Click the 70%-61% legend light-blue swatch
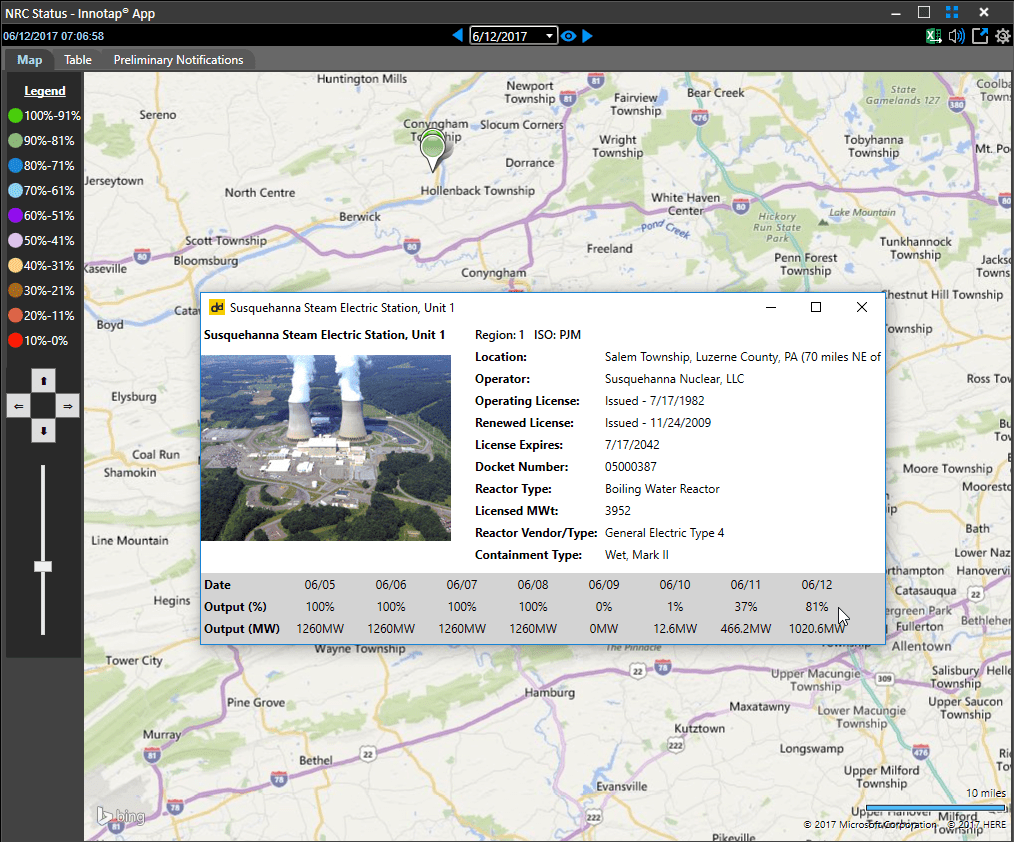The width and height of the screenshot is (1014, 842). click(16, 191)
